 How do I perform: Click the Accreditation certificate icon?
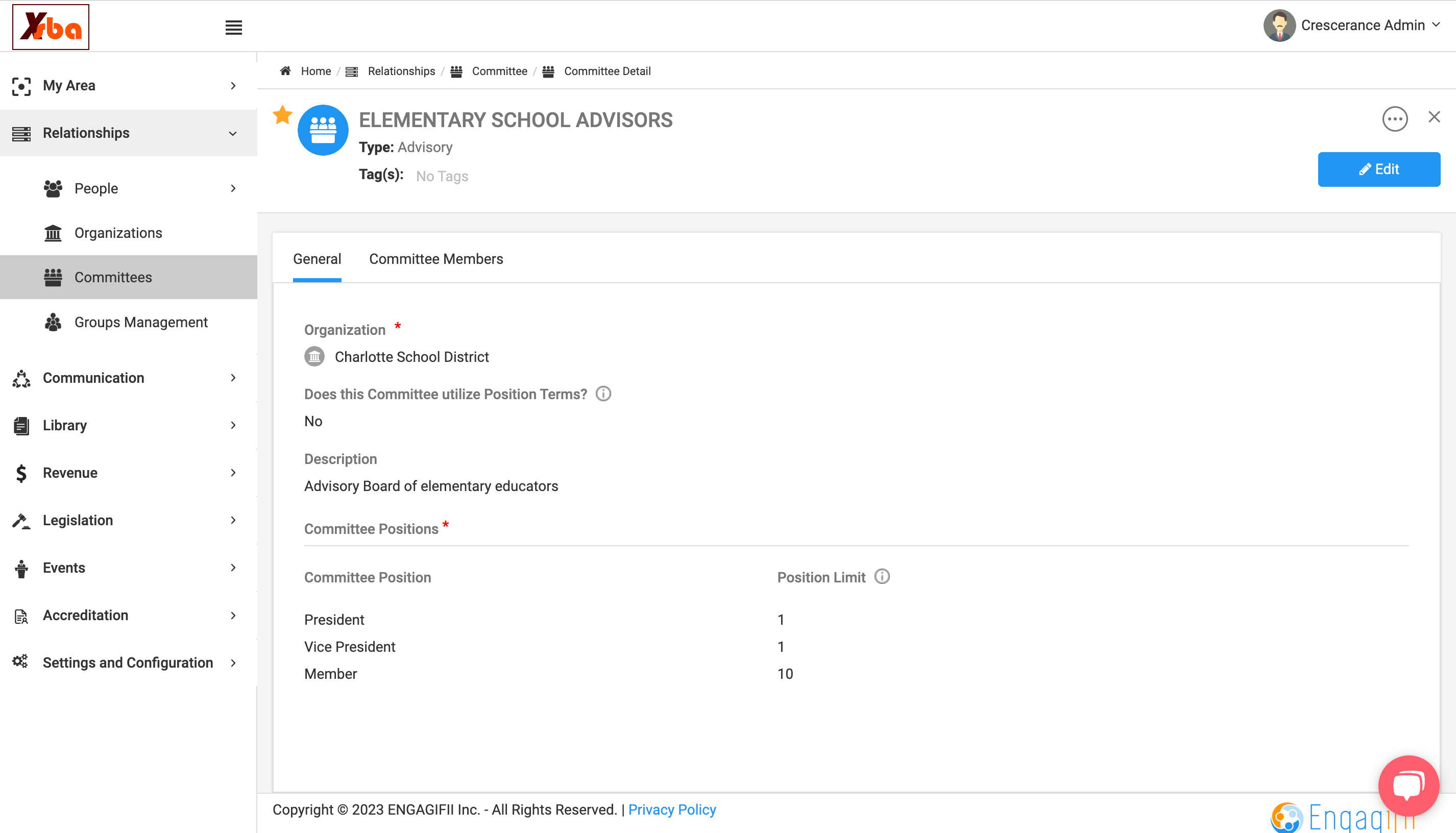tap(21, 616)
